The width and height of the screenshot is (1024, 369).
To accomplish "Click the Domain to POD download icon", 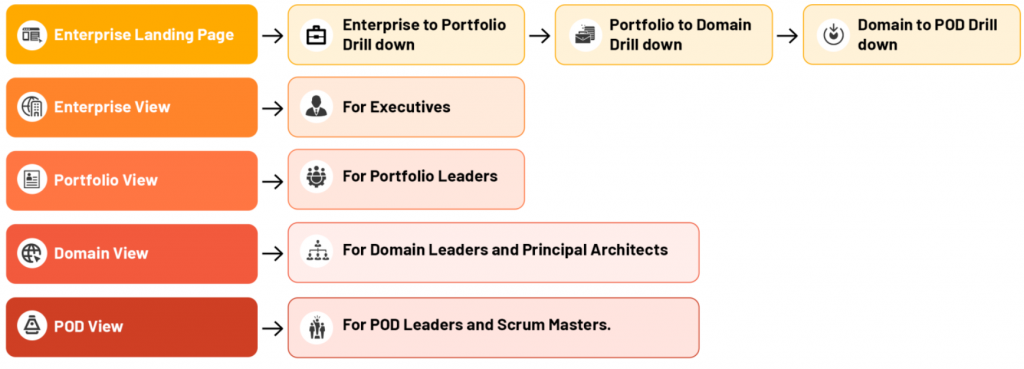I will click(x=833, y=35).
